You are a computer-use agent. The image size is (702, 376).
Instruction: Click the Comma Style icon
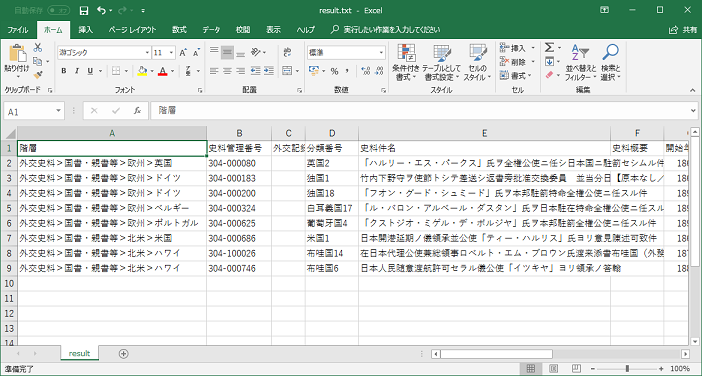click(x=347, y=71)
